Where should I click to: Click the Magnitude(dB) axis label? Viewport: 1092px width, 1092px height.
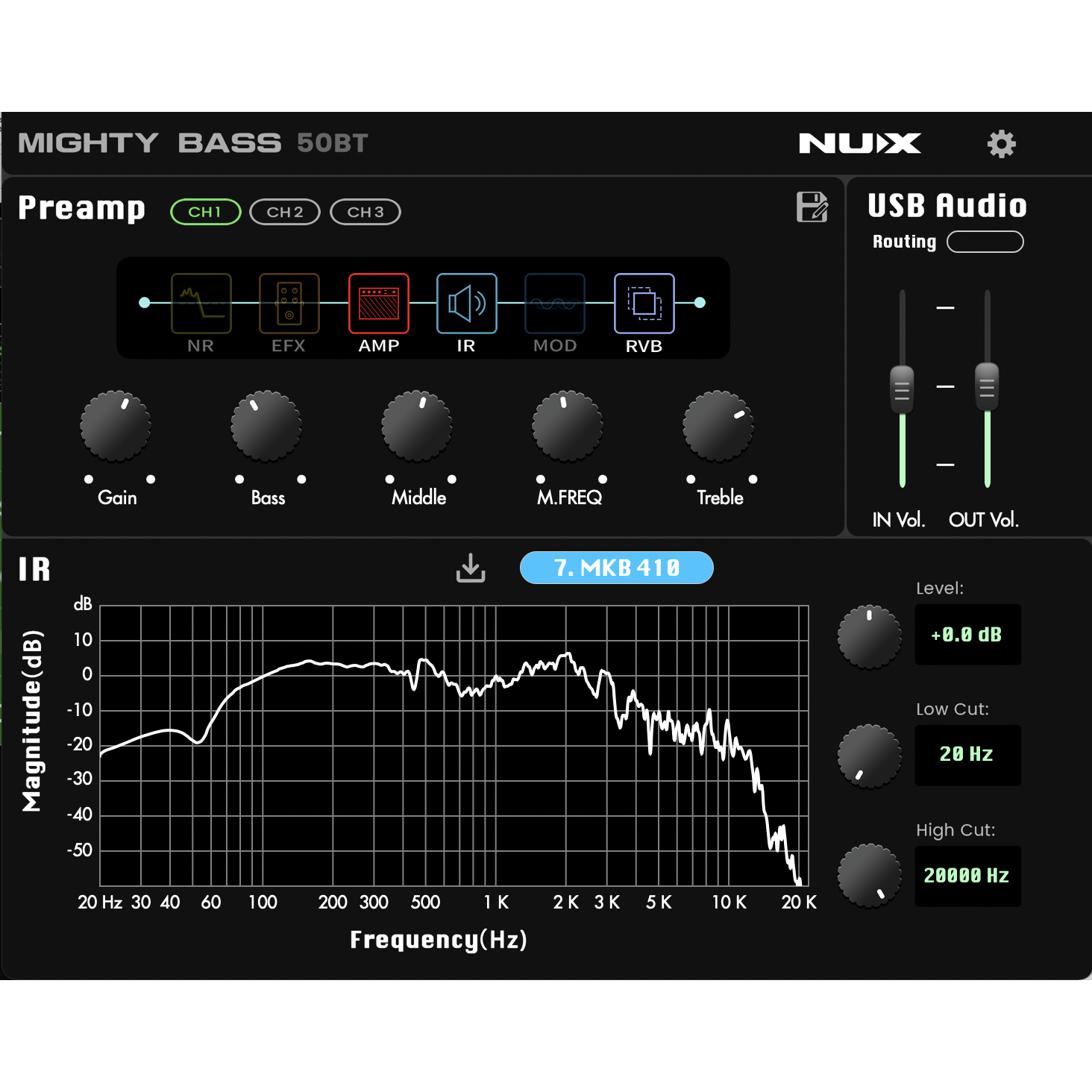pos(33,721)
